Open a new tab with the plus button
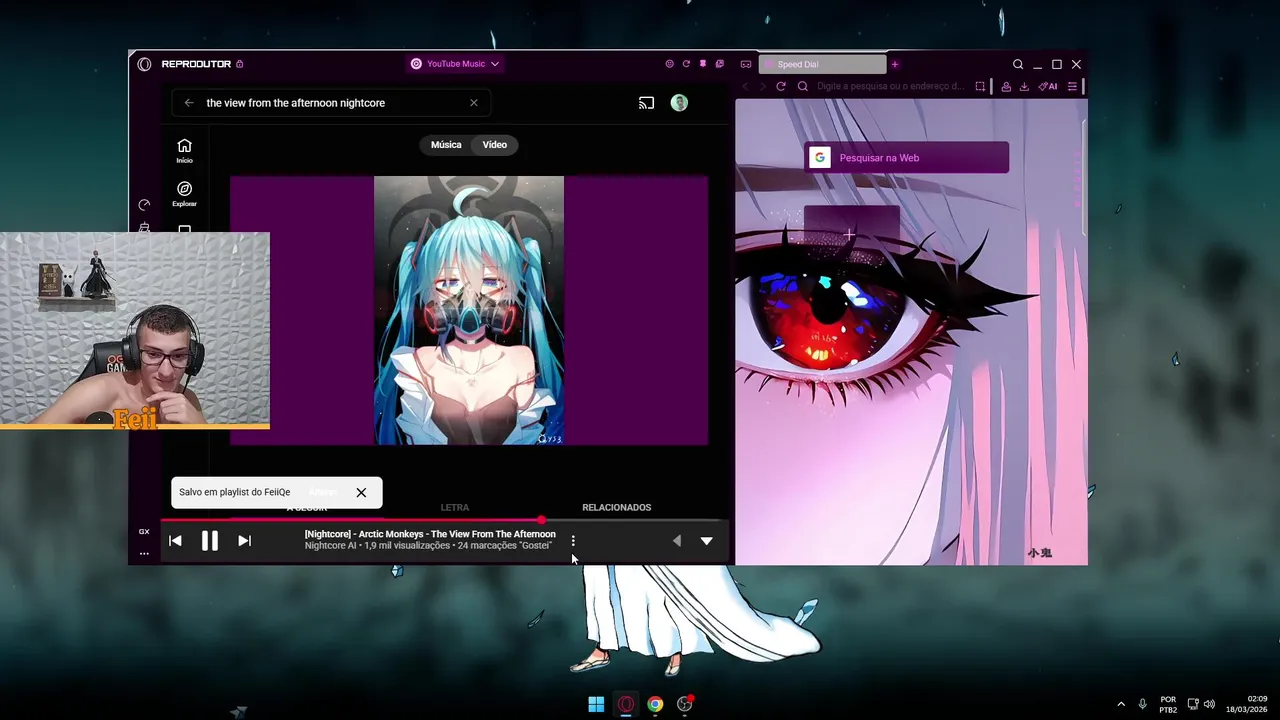The height and width of the screenshot is (720, 1280). pyautogui.click(x=895, y=64)
